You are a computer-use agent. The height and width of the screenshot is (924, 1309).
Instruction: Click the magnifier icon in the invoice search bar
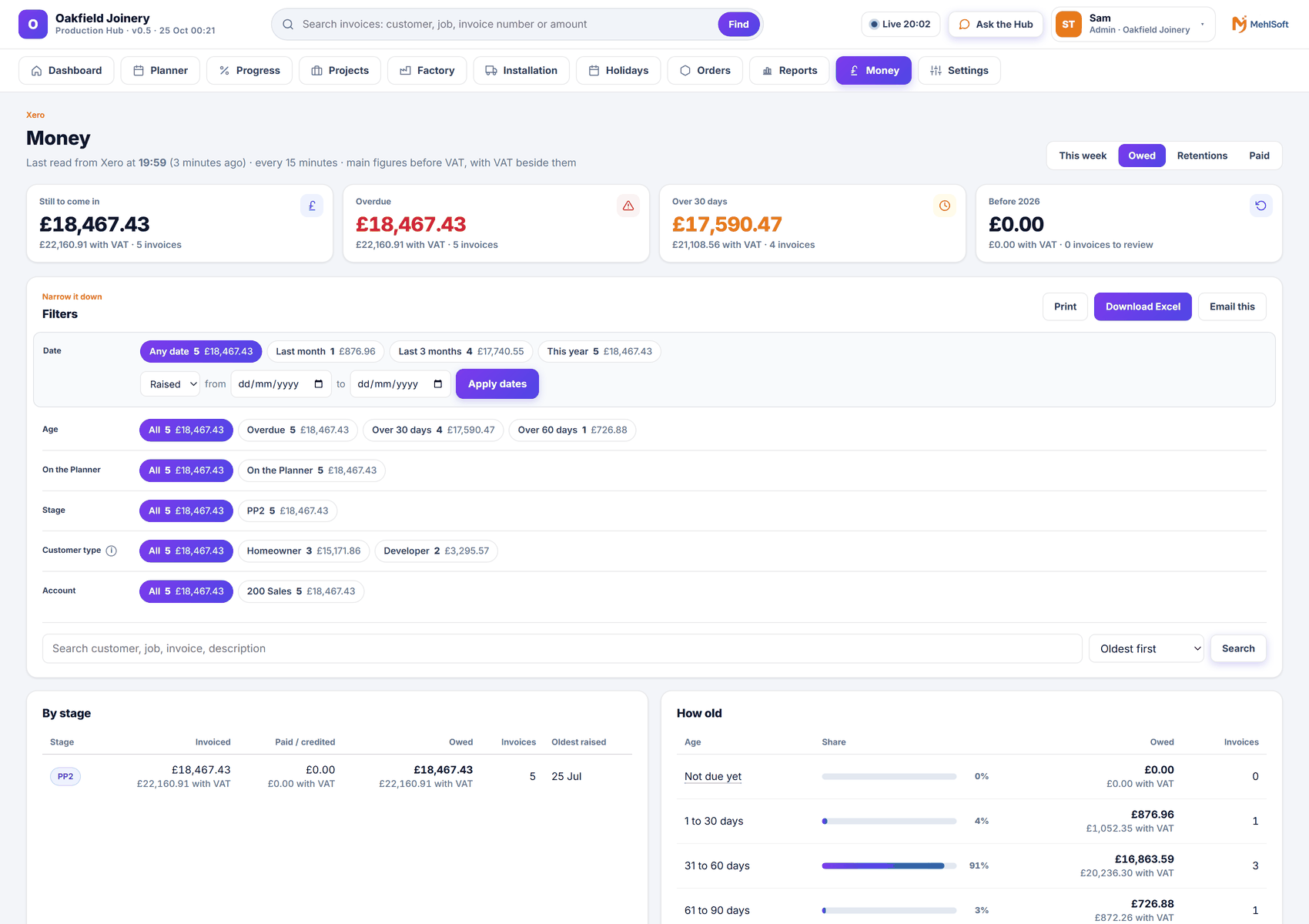pos(288,25)
